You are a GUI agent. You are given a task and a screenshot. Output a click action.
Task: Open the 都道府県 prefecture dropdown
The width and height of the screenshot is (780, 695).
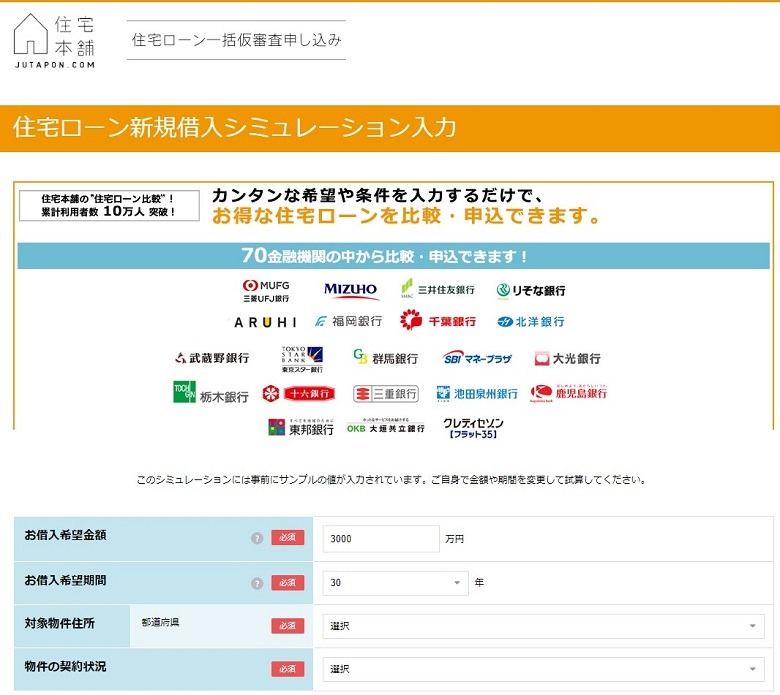click(x=544, y=626)
